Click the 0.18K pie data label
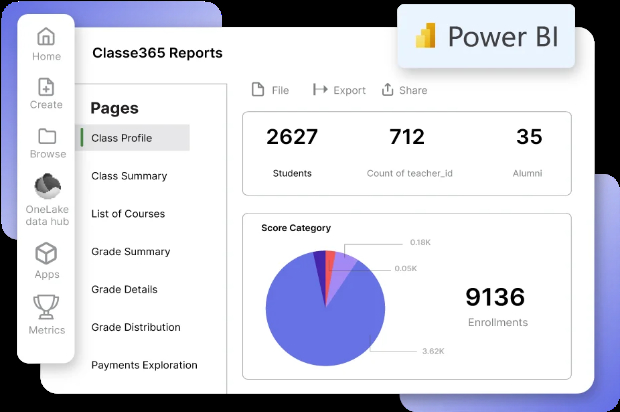 pyautogui.click(x=420, y=242)
